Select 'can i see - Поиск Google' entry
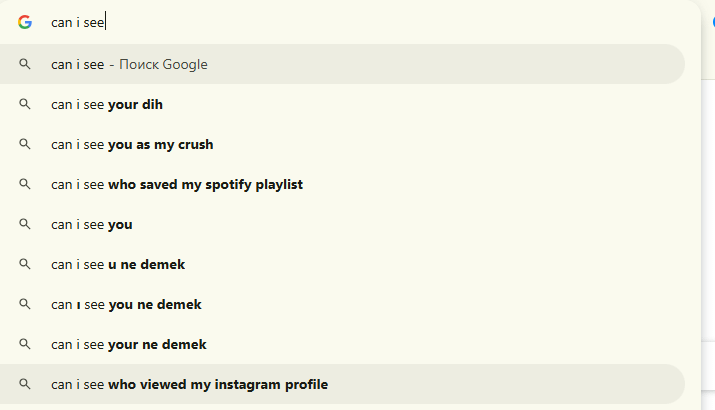 tap(342, 64)
